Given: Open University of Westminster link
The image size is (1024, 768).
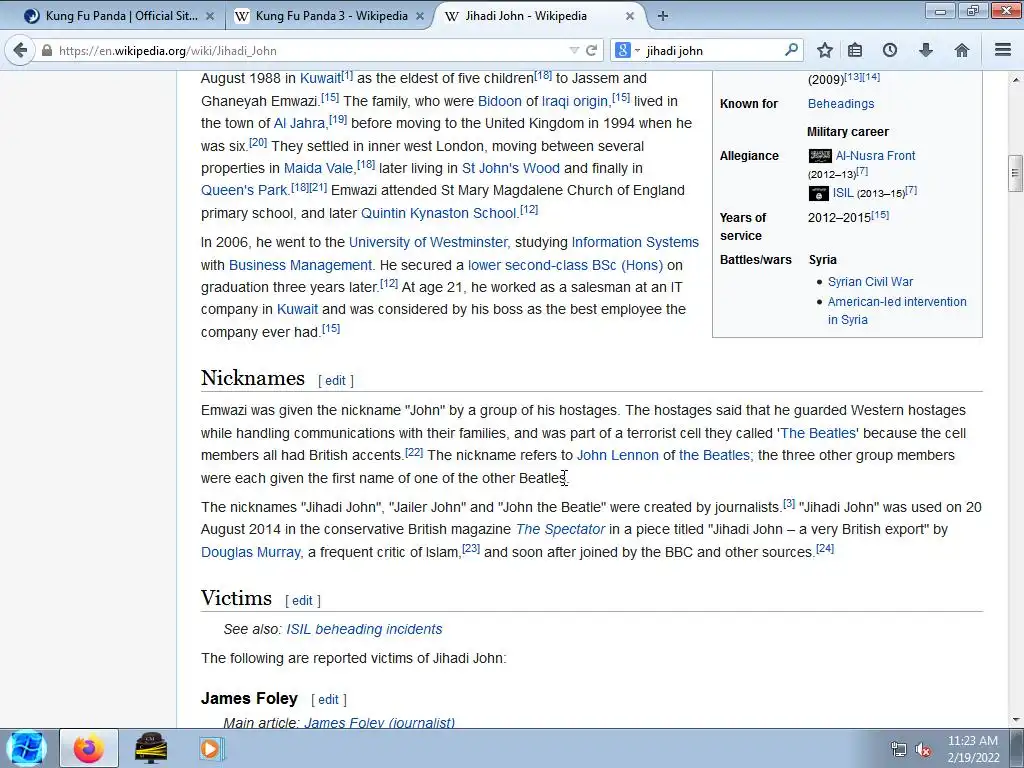Looking at the screenshot, I should coord(428,242).
